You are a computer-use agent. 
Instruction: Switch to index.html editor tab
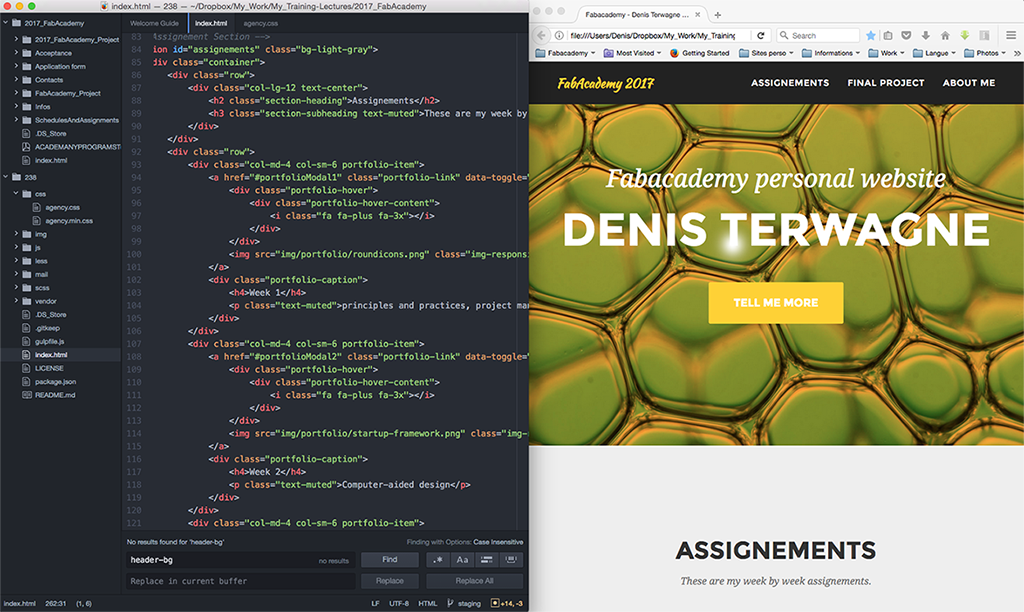point(211,23)
